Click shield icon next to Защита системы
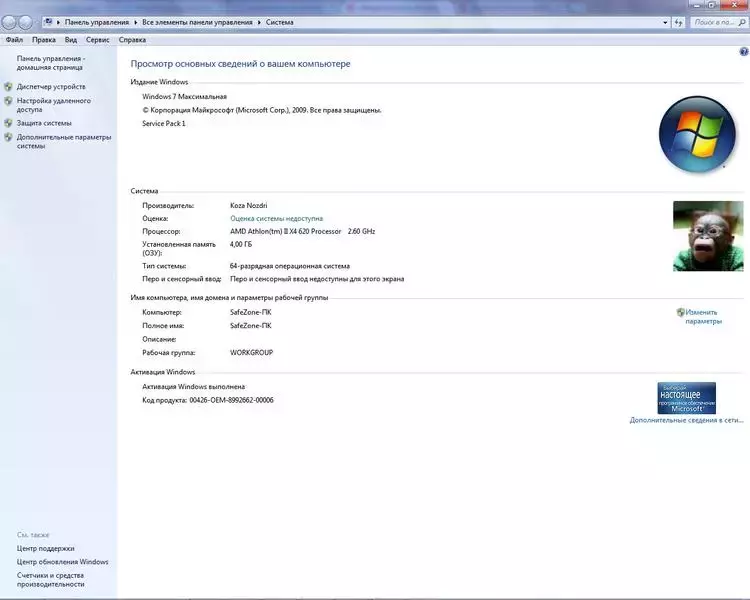The image size is (750, 600). [x=8, y=123]
